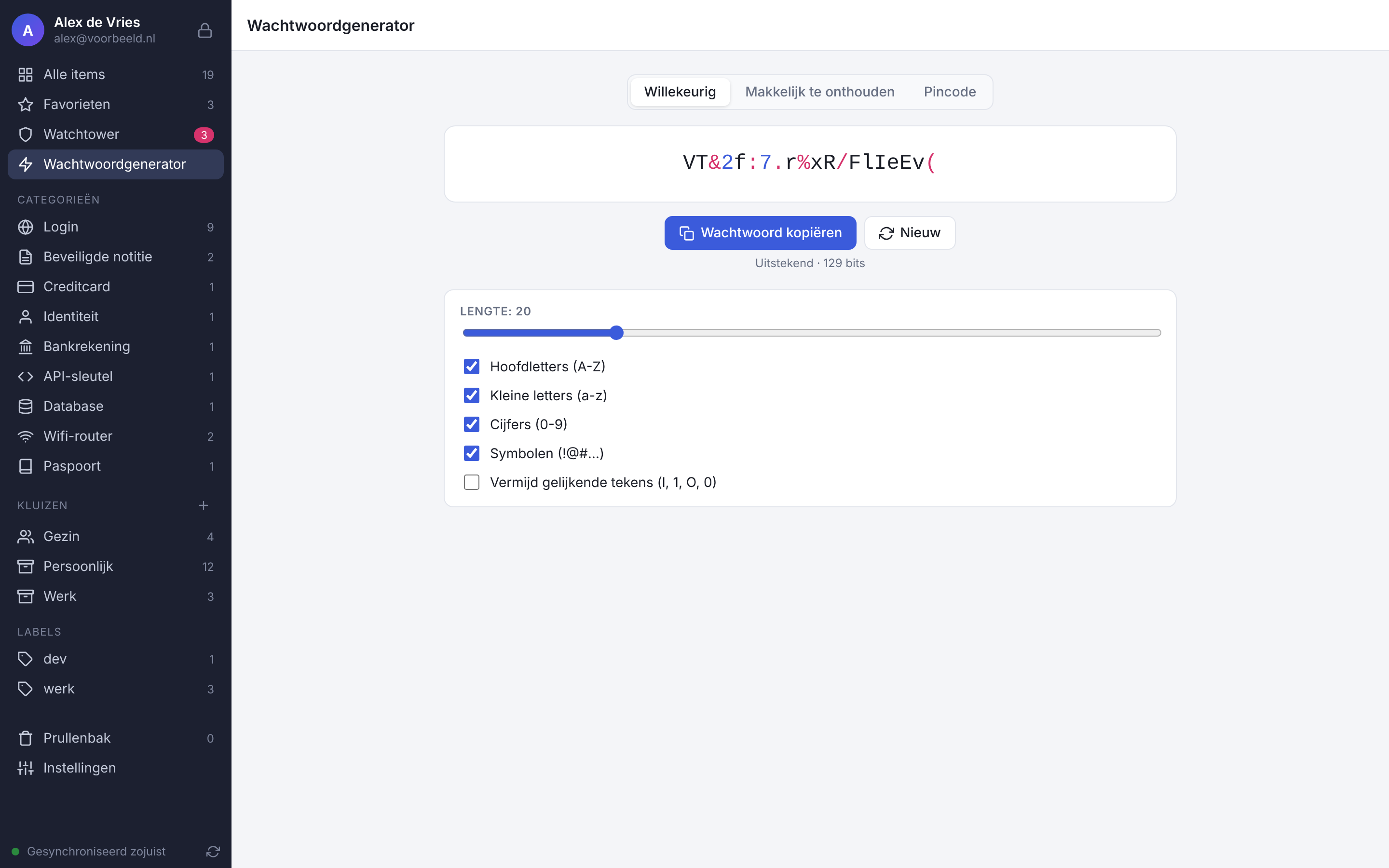Click the Lengte slider handle

(x=616, y=333)
